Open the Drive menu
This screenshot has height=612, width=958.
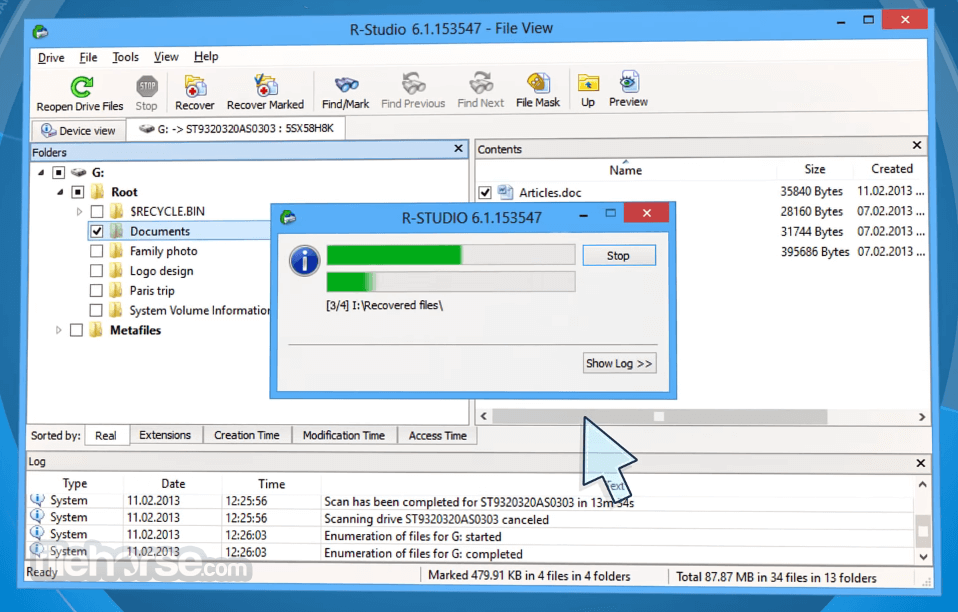[51, 58]
